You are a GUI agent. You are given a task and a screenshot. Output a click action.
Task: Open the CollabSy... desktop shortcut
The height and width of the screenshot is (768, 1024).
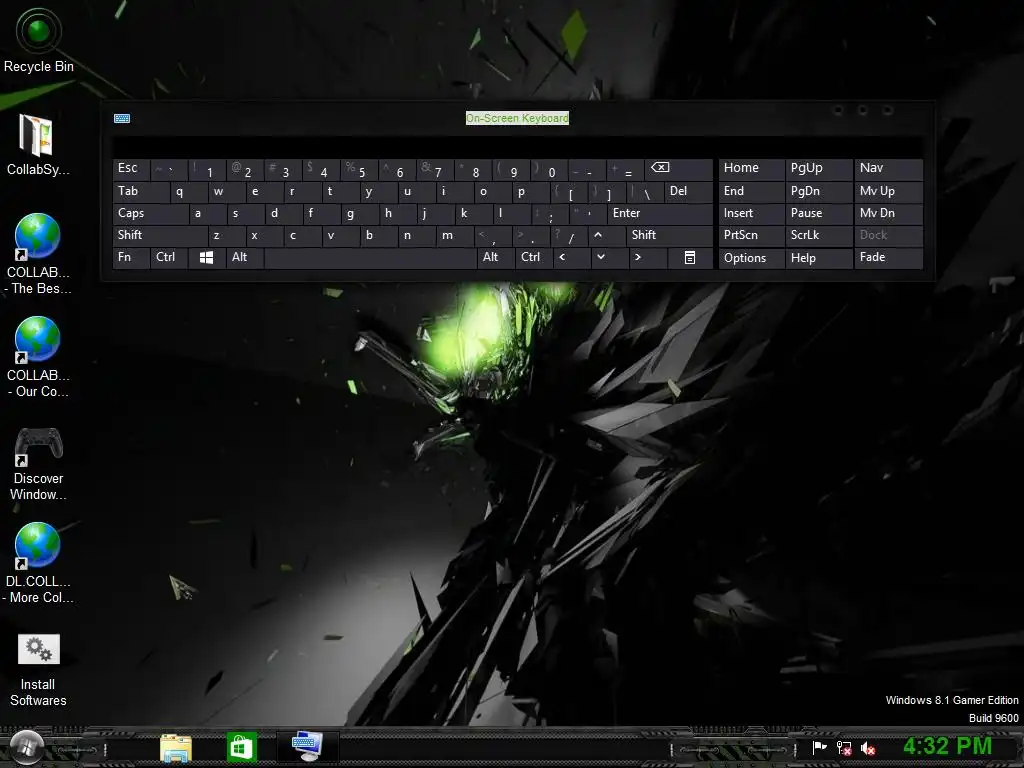coord(37,145)
